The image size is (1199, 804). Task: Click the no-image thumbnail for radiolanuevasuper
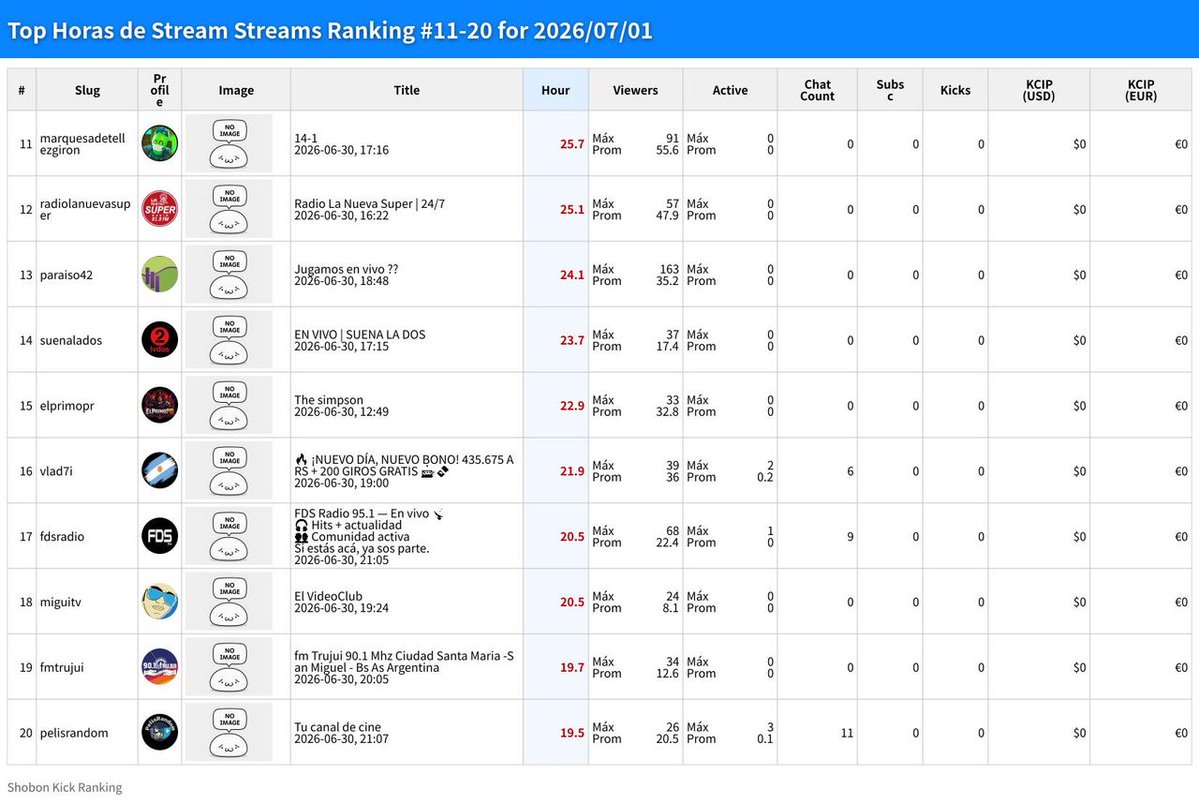229,209
